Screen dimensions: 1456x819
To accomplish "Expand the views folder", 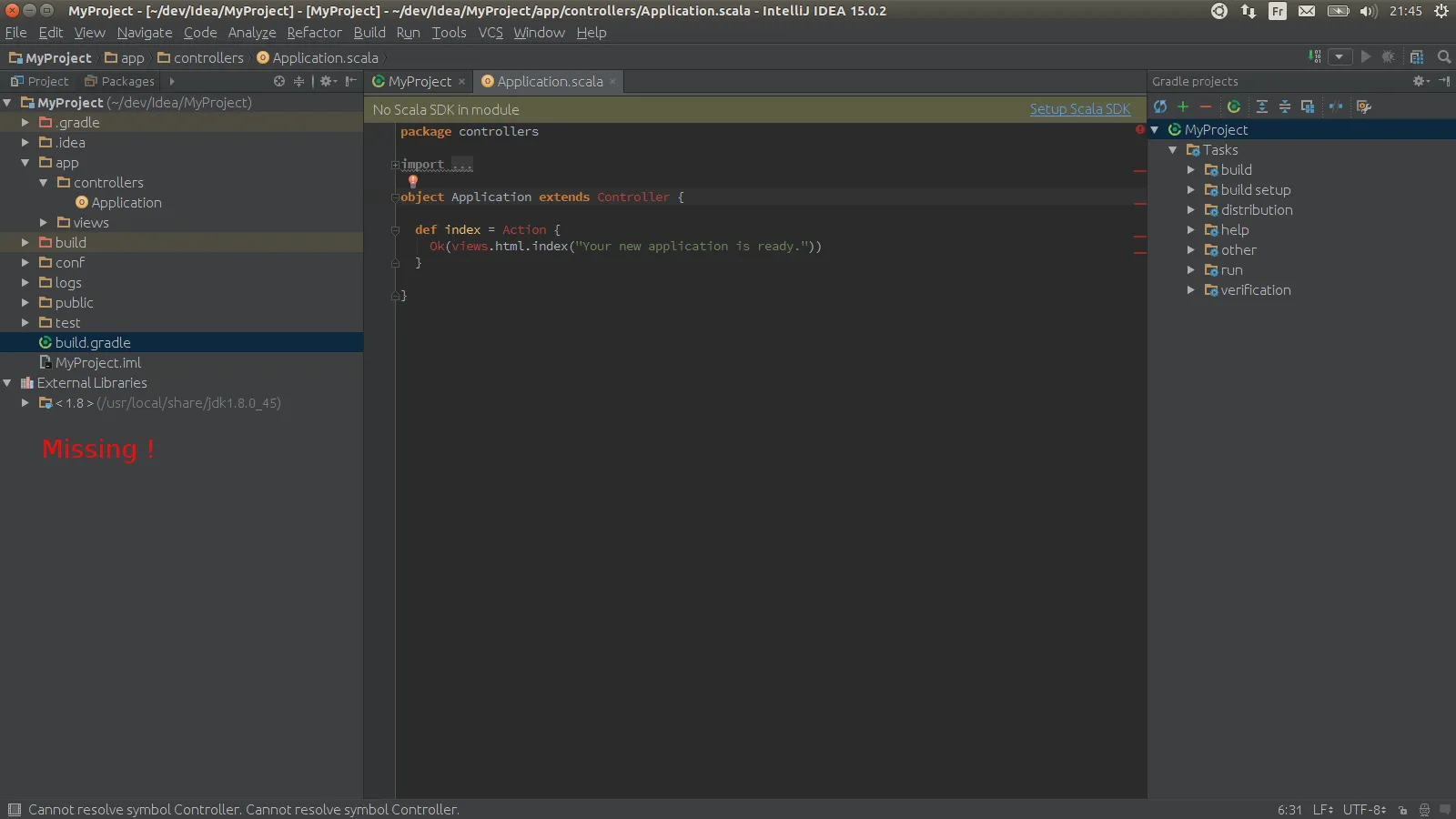I will coord(44,222).
